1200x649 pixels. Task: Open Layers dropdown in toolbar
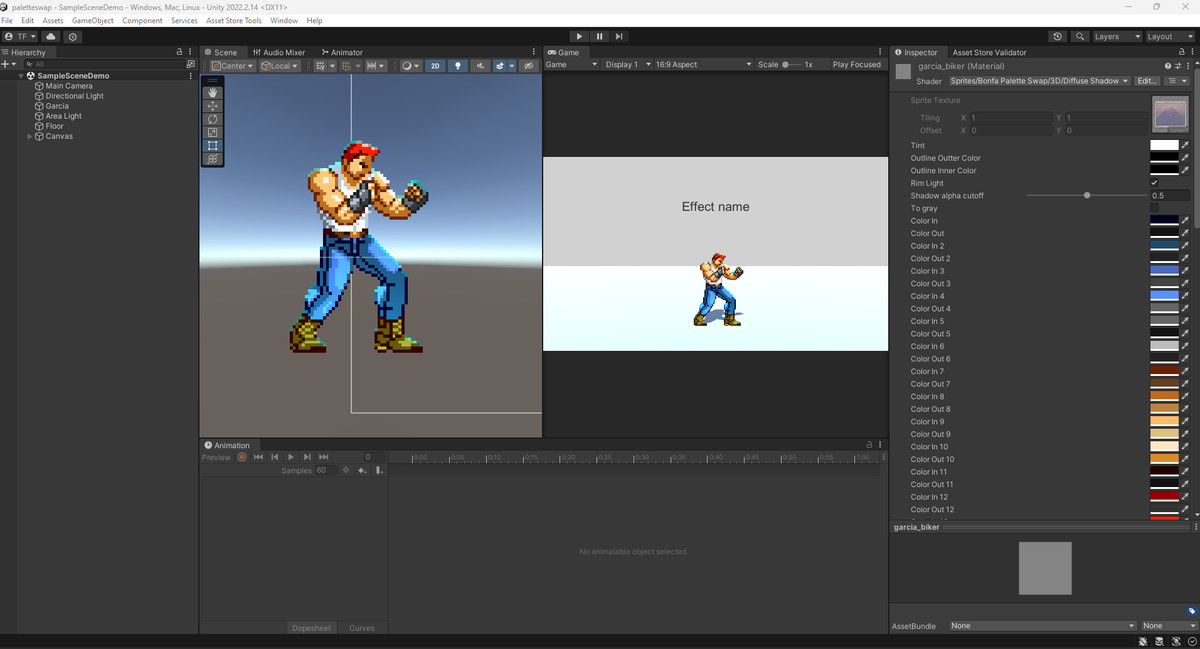(1117, 36)
